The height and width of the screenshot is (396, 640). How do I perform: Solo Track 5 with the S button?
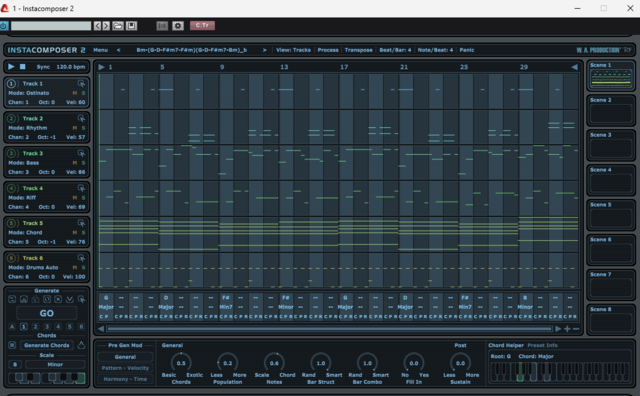83,233
